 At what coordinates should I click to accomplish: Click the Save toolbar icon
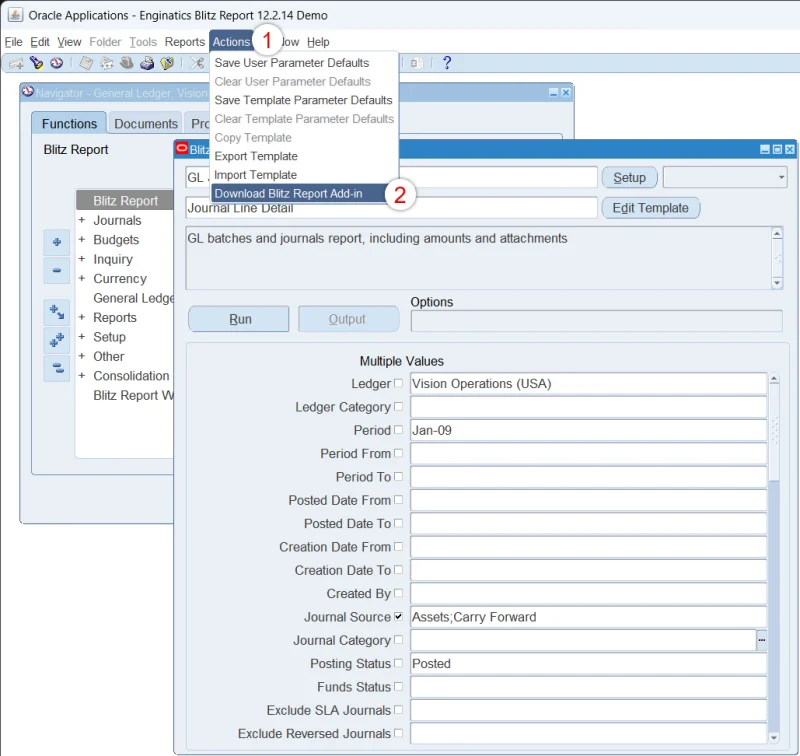86,63
